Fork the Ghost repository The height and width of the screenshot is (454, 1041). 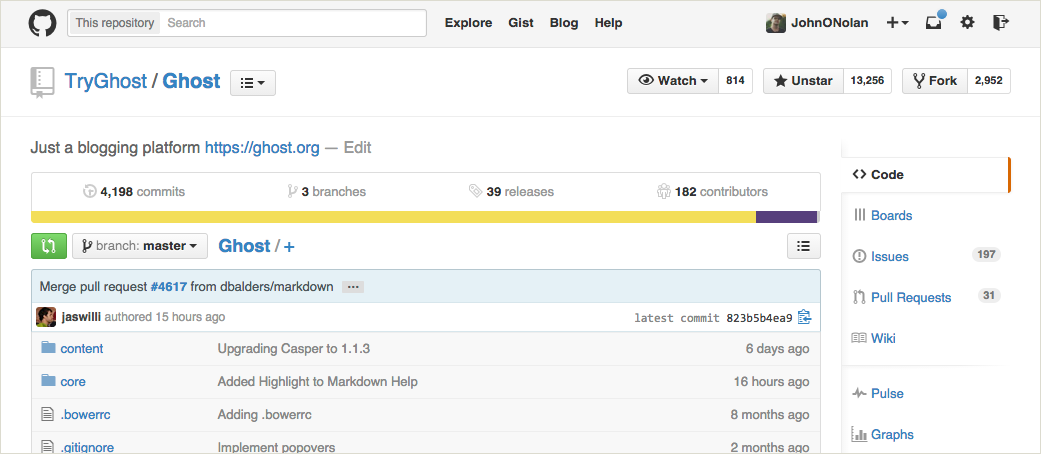(935, 81)
